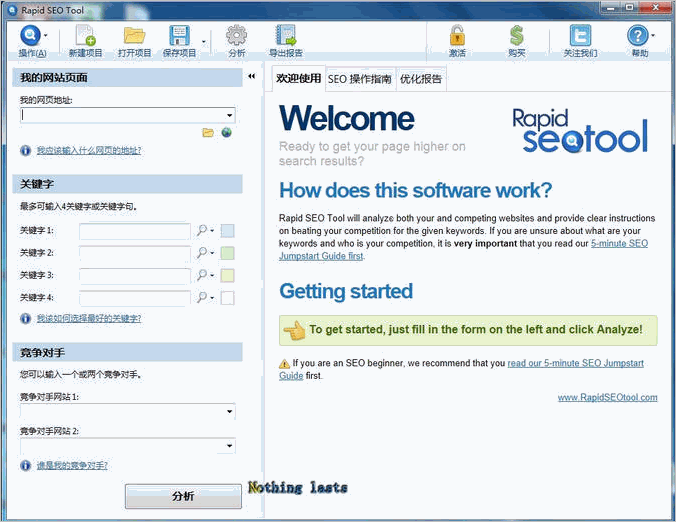Expand 关键字 4 search dropdown arrow
This screenshot has height=522, width=676.
(212, 298)
